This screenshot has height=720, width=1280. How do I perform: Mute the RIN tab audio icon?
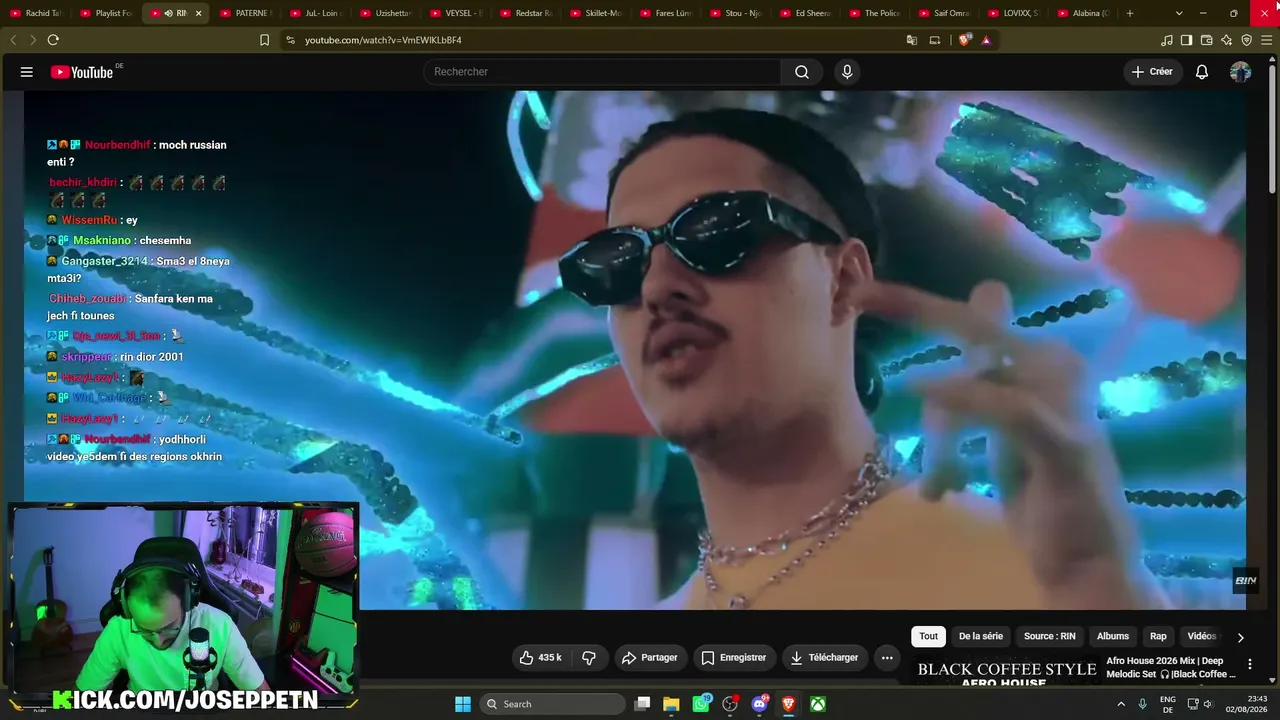tap(168, 13)
